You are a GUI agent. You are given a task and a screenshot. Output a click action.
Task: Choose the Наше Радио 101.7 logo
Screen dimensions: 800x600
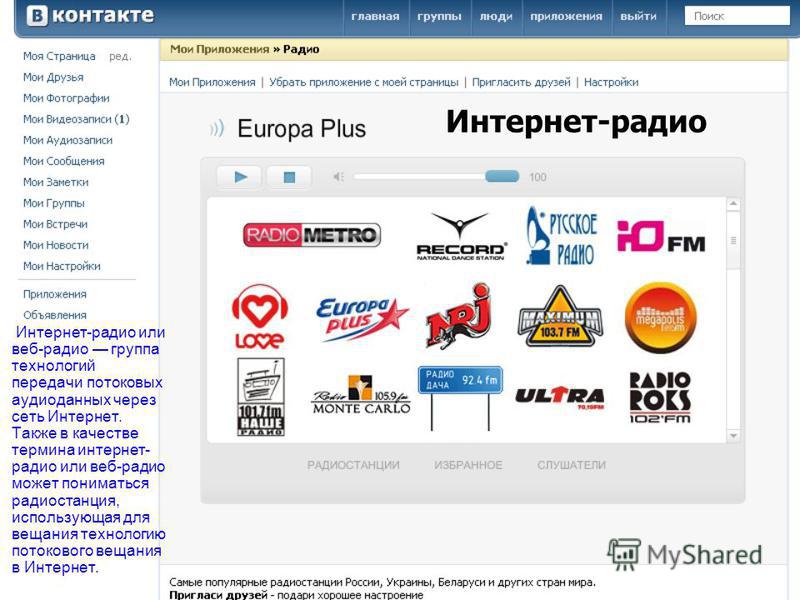click(261, 397)
